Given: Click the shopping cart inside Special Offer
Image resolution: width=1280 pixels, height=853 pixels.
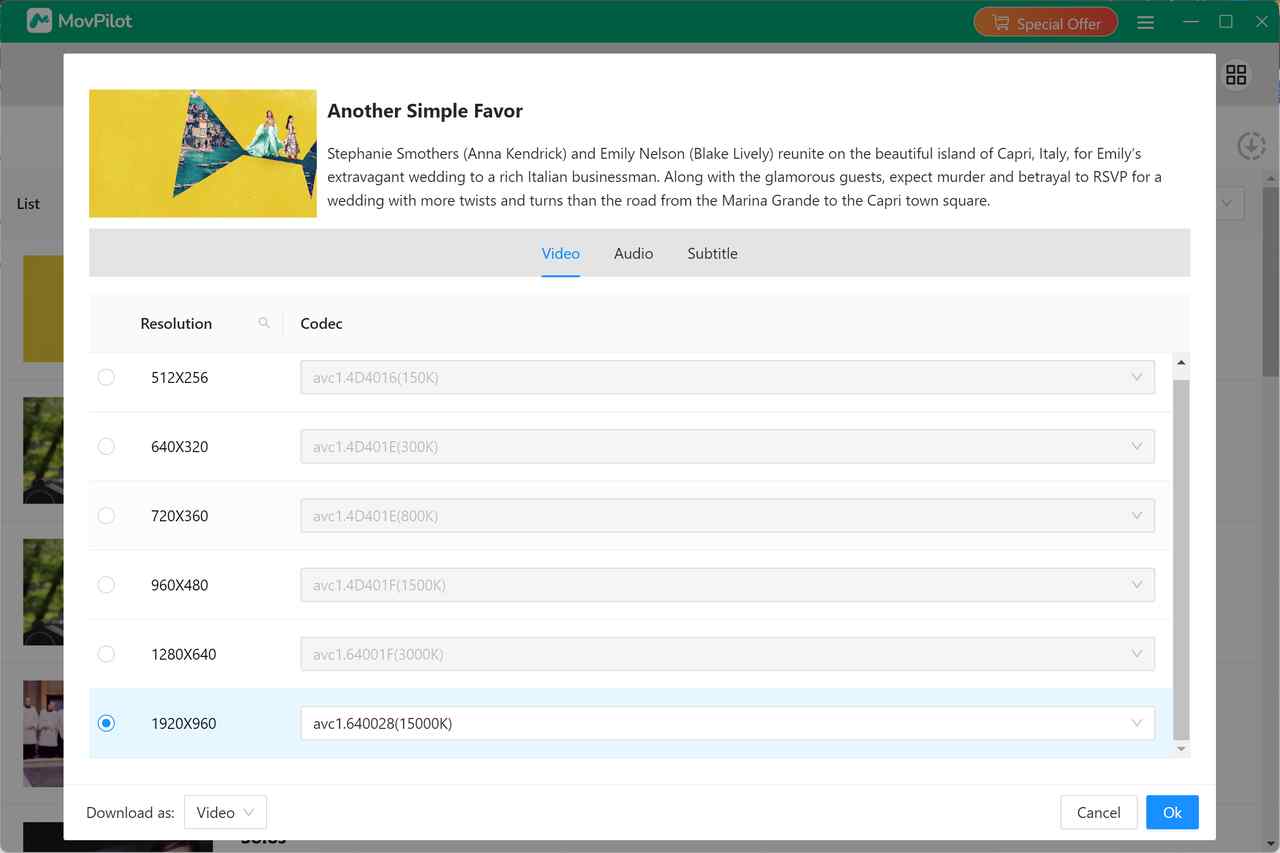Looking at the screenshot, I should (x=1000, y=21).
